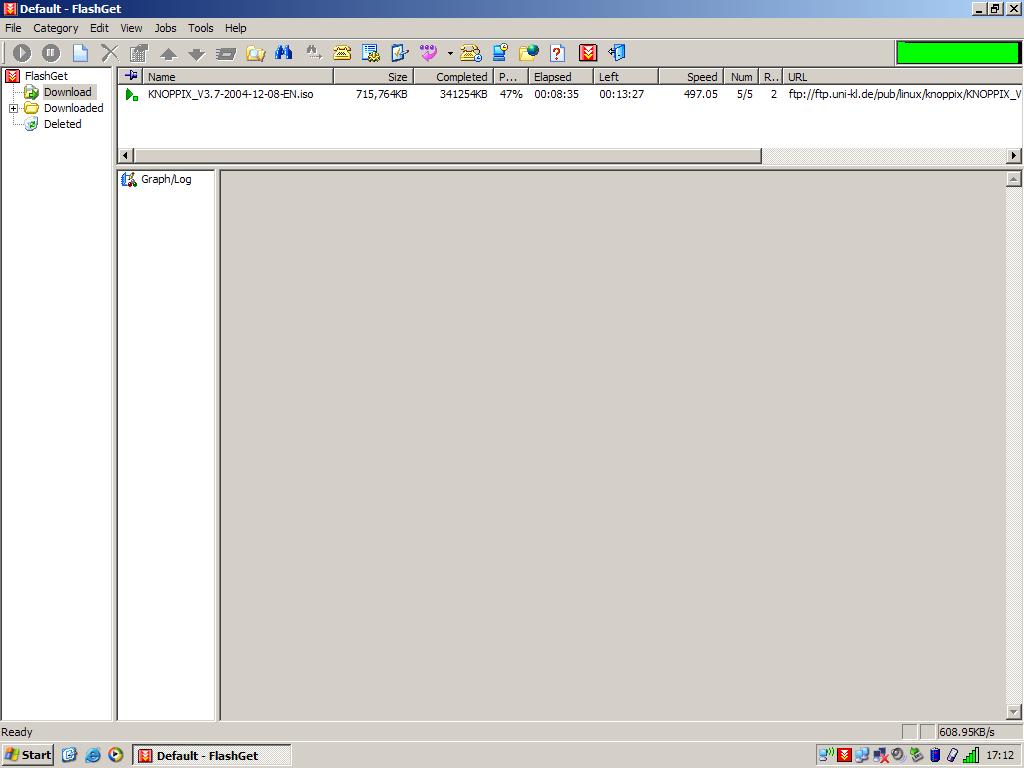
Task: Click the Start download toolbar icon
Action: click(22, 53)
